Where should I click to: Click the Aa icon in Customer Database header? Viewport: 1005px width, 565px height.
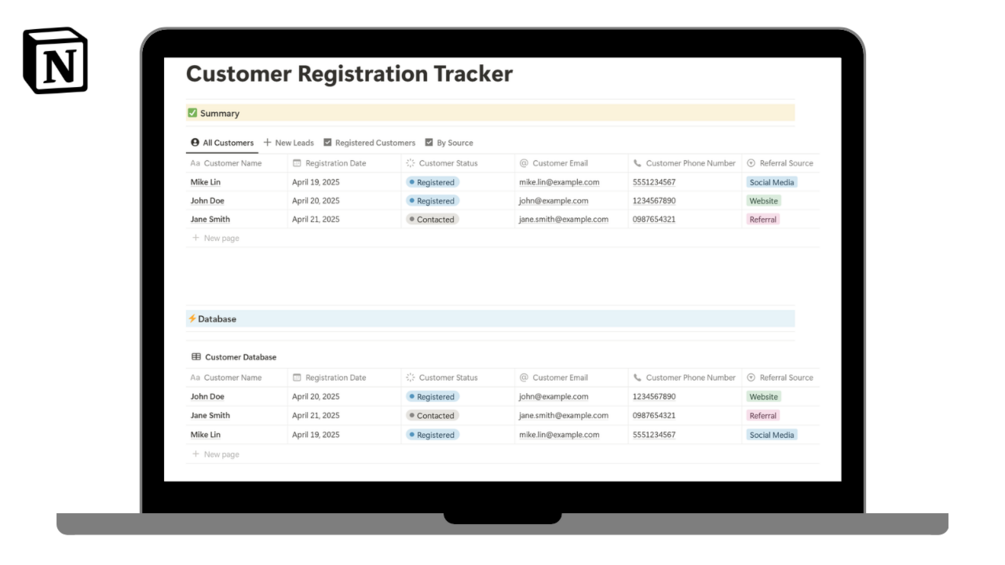(x=195, y=377)
